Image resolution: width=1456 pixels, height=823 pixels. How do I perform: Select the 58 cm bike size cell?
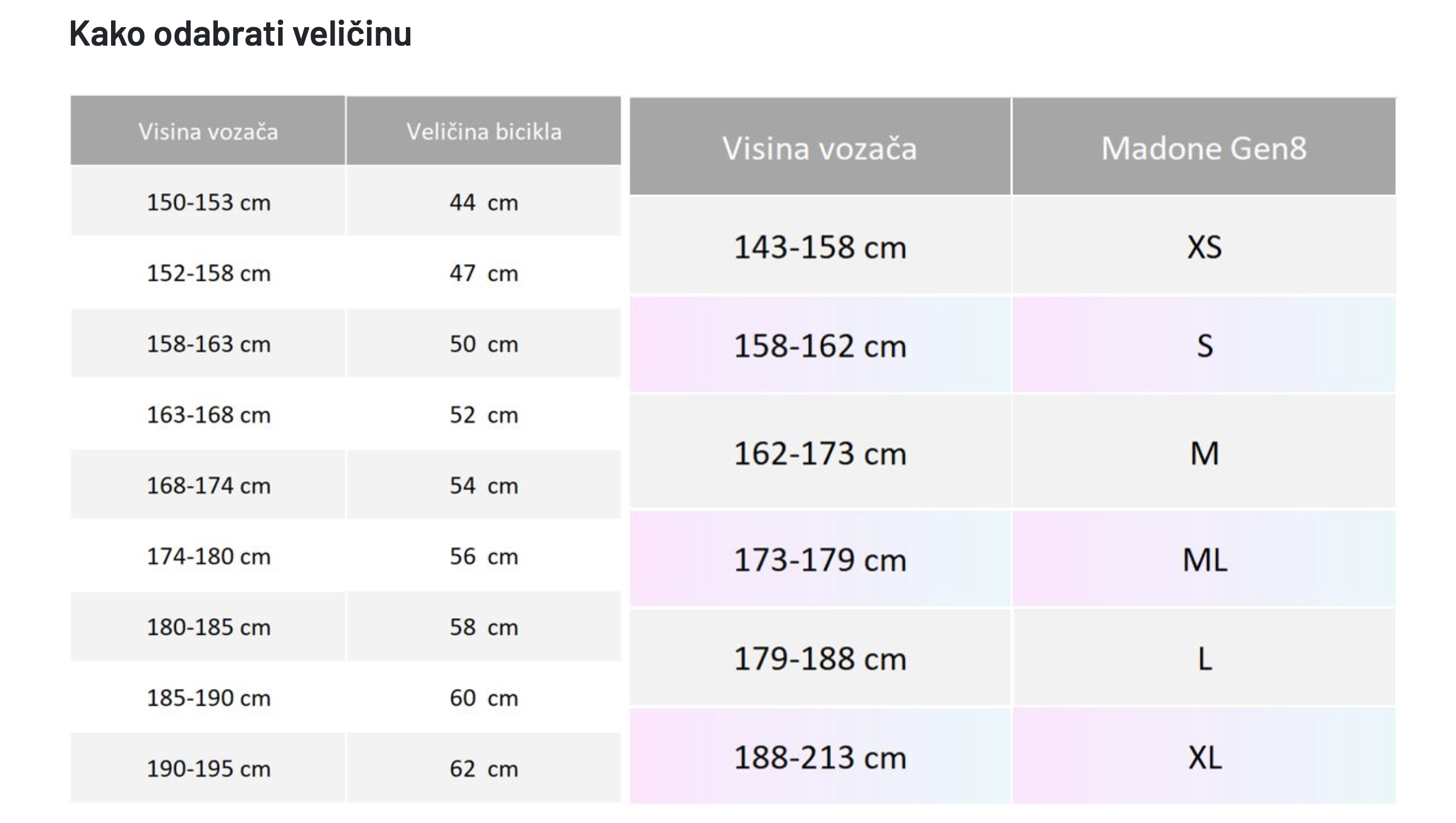coord(484,627)
